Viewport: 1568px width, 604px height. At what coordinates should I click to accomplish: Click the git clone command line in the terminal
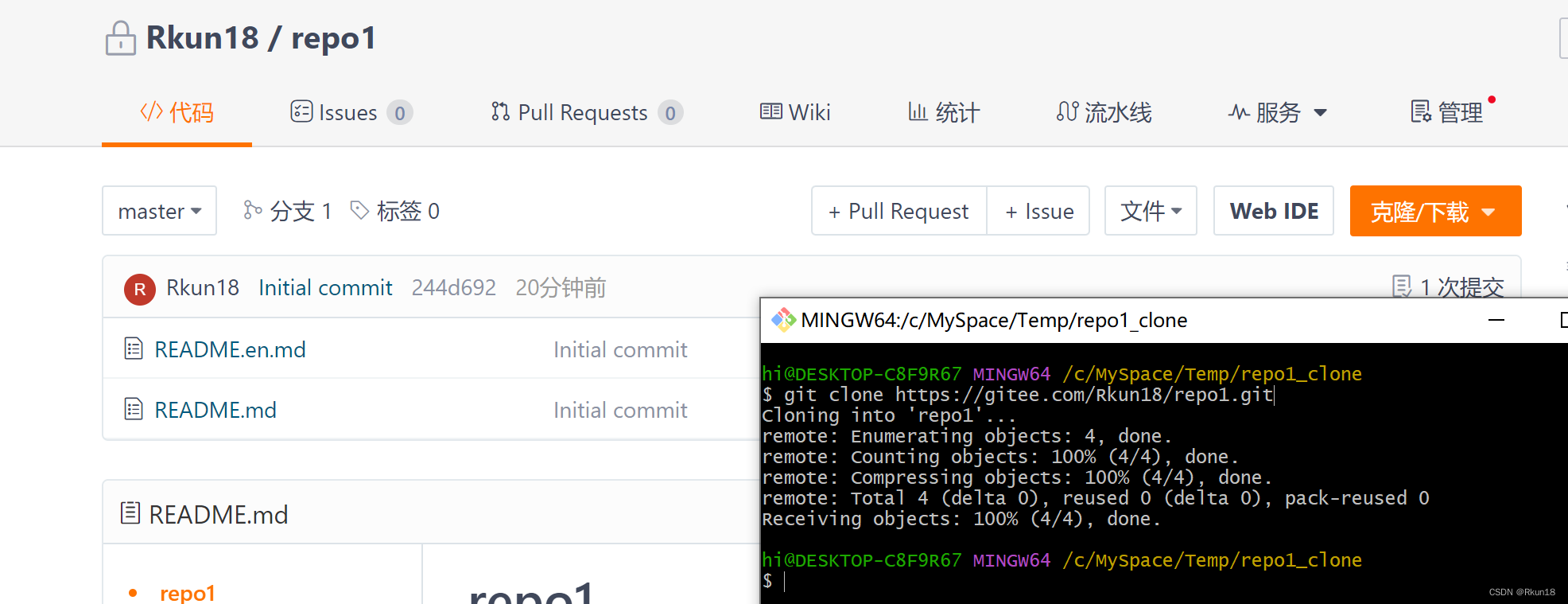pyautogui.click(x=1019, y=395)
